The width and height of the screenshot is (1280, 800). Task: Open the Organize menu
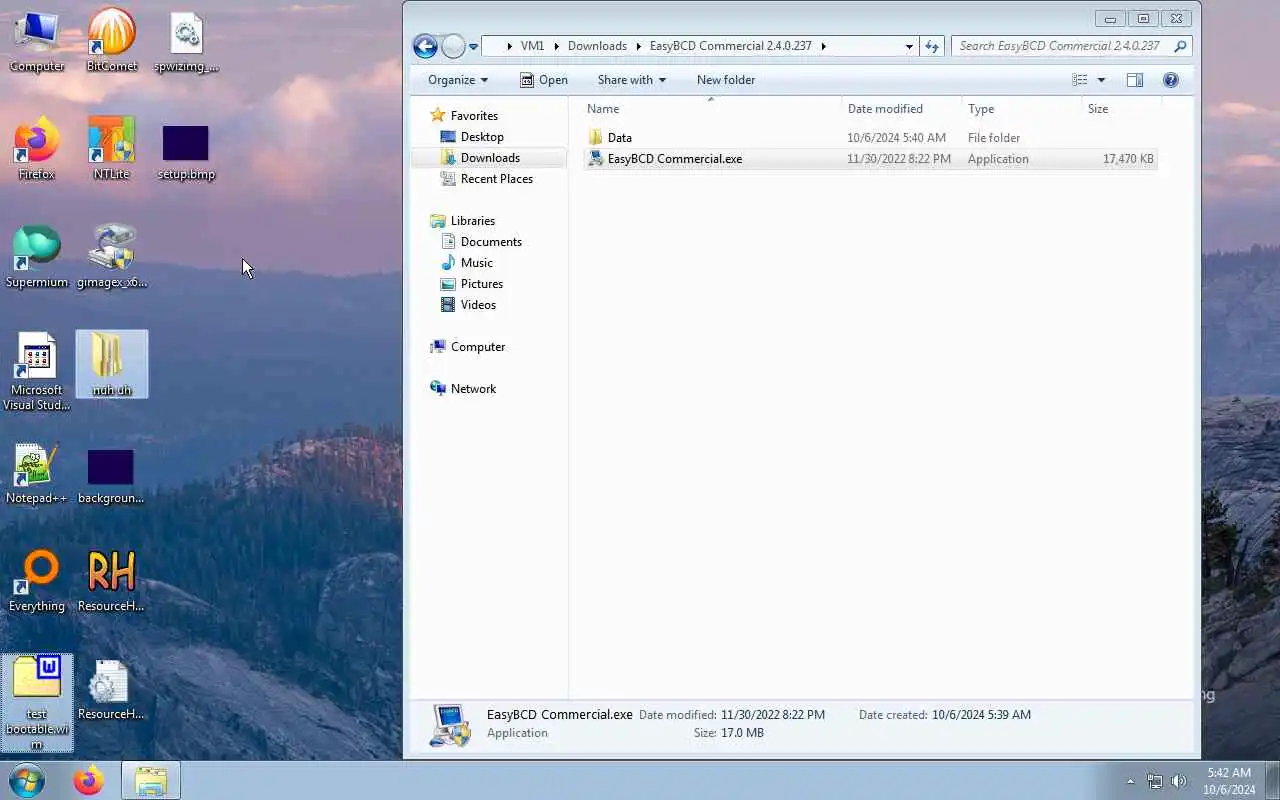pyautogui.click(x=458, y=80)
